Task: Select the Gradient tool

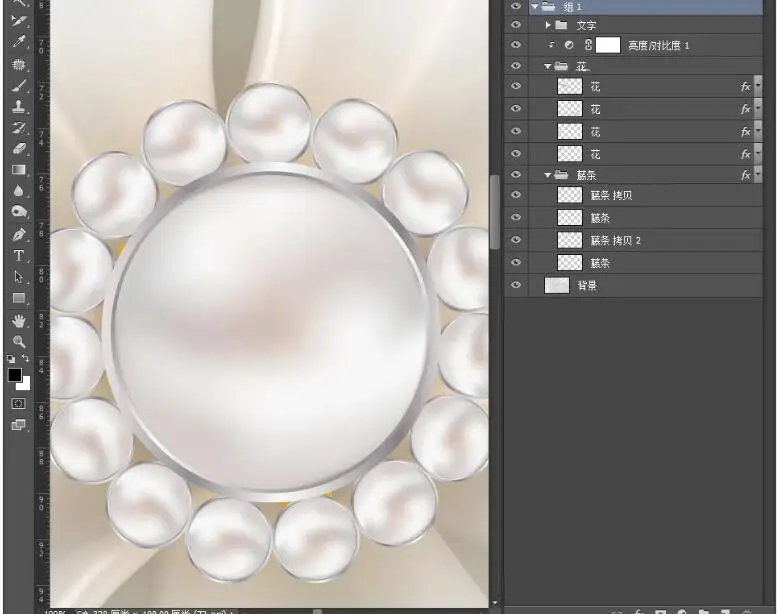Action: click(19, 170)
